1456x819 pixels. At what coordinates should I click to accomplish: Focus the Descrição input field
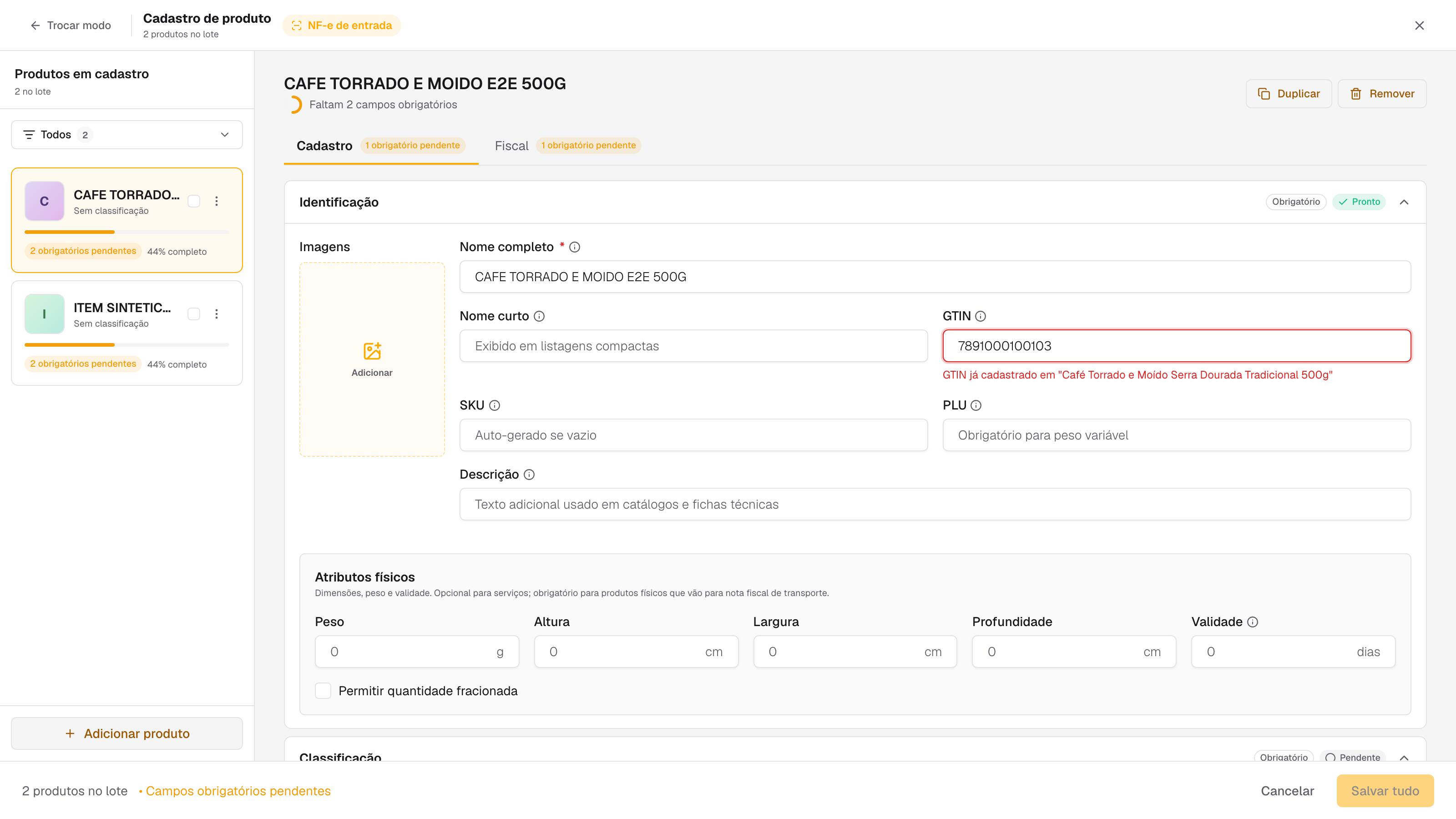pos(935,504)
